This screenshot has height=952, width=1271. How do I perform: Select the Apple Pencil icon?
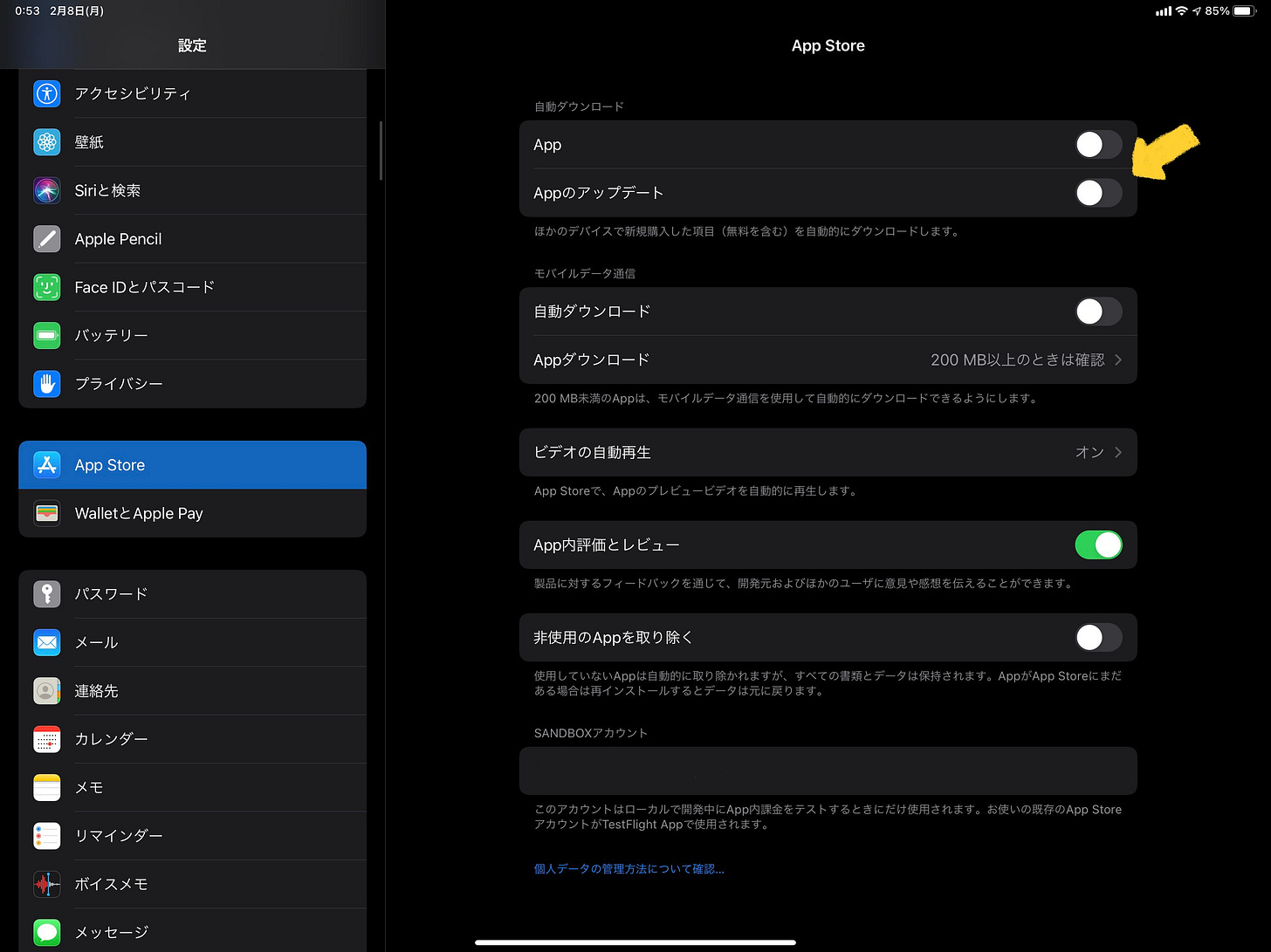coord(46,238)
